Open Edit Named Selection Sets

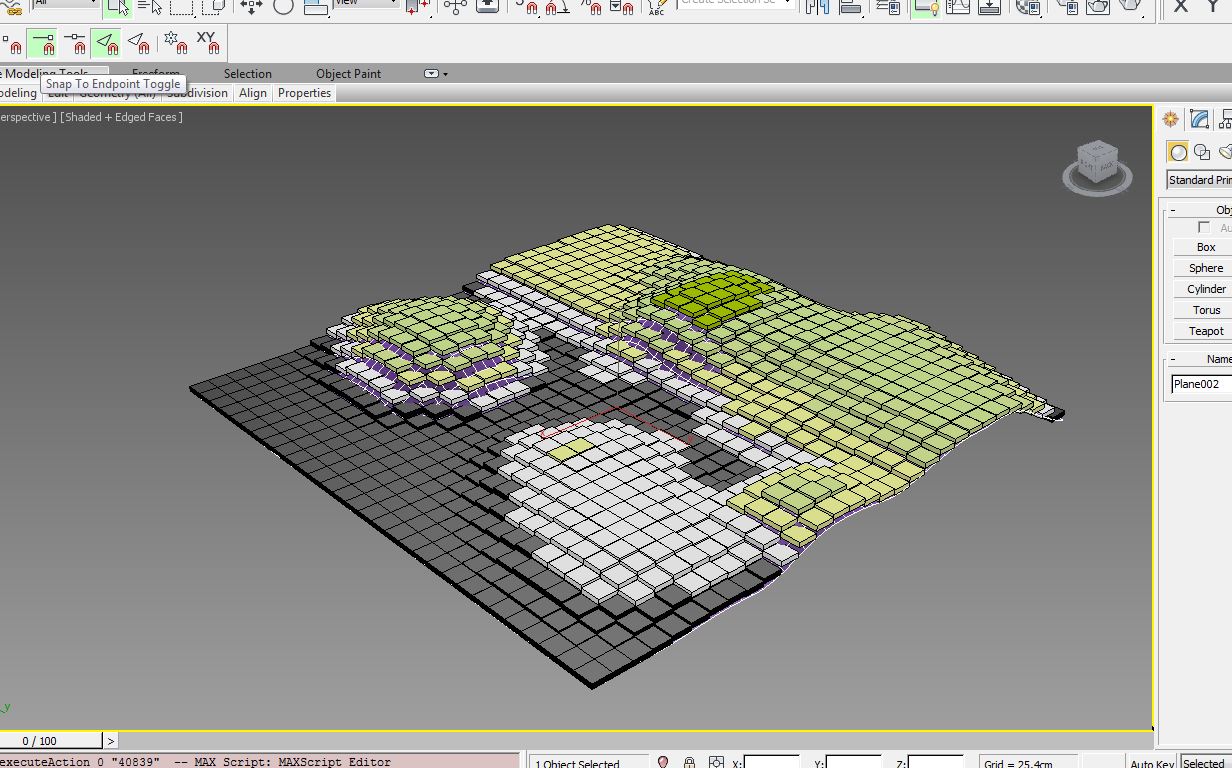657,7
